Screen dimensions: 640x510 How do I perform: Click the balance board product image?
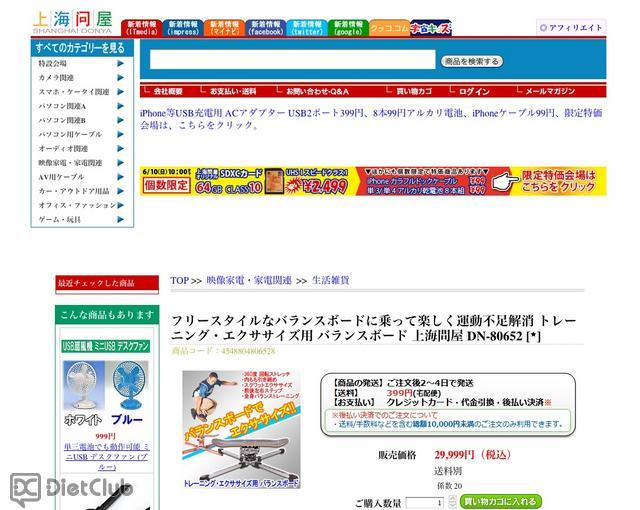click(241, 429)
